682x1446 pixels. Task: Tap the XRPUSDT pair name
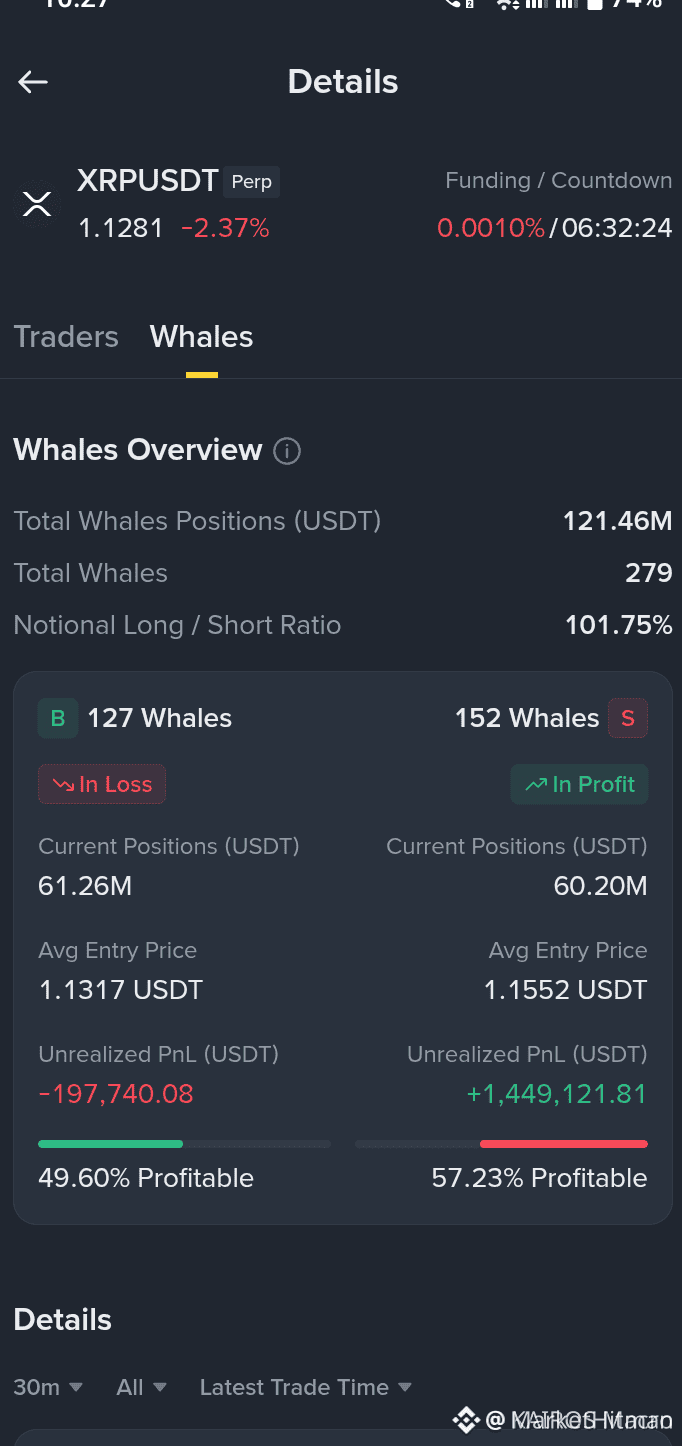[148, 181]
